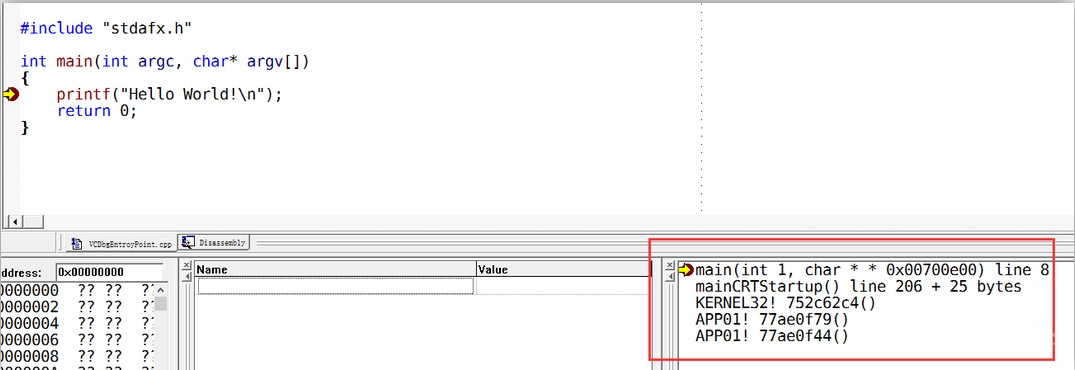Click the 0000004 memory row

point(77,323)
